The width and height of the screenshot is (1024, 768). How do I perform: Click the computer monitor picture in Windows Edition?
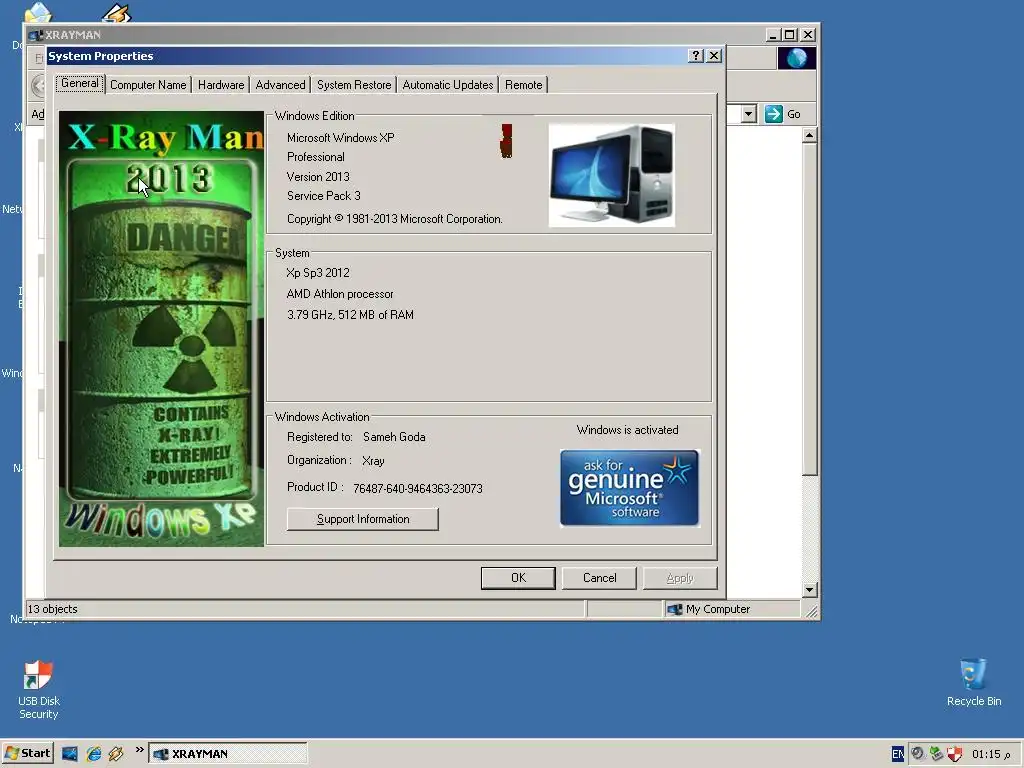point(612,175)
